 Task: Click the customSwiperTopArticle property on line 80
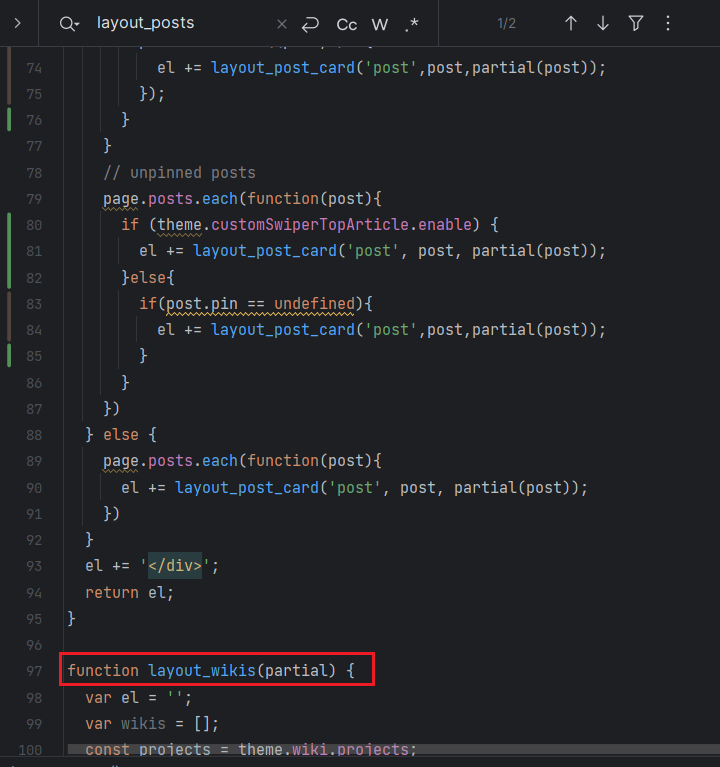303,224
